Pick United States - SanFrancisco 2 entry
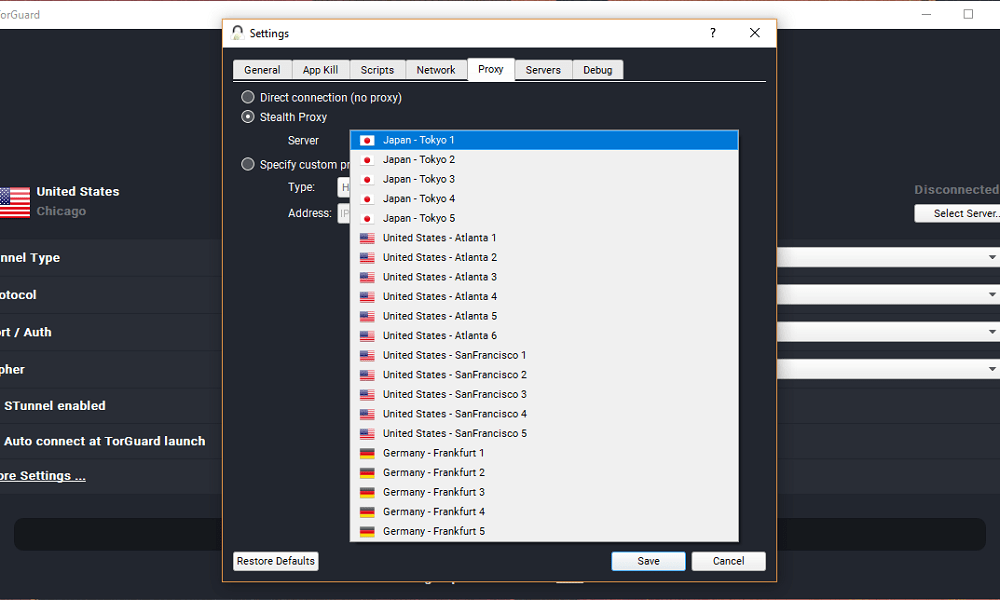 tap(544, 375)
